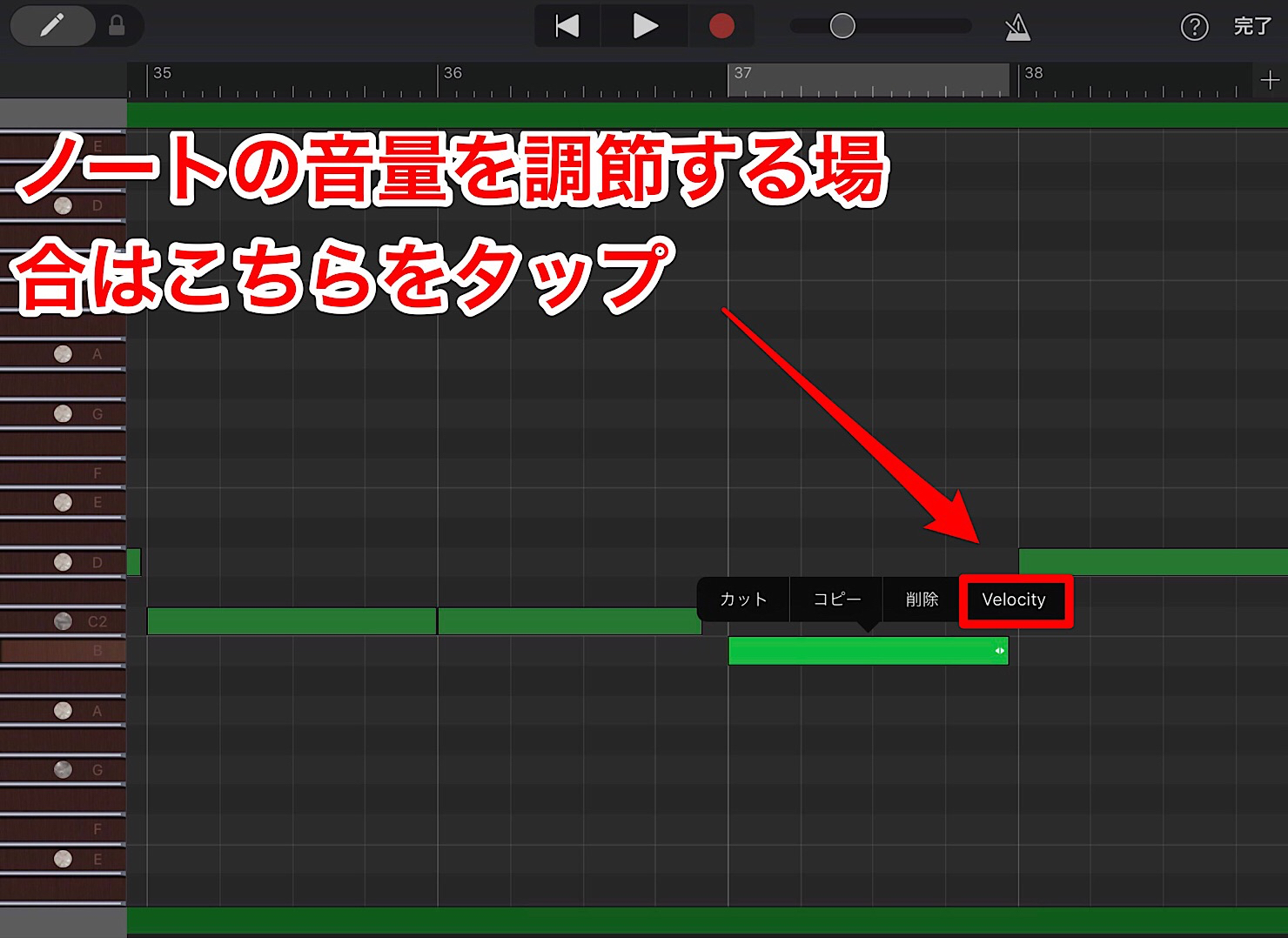Tap bar 36 marker in the ruler
Viewport: 1288px width, 938px height.
[453, 73]
